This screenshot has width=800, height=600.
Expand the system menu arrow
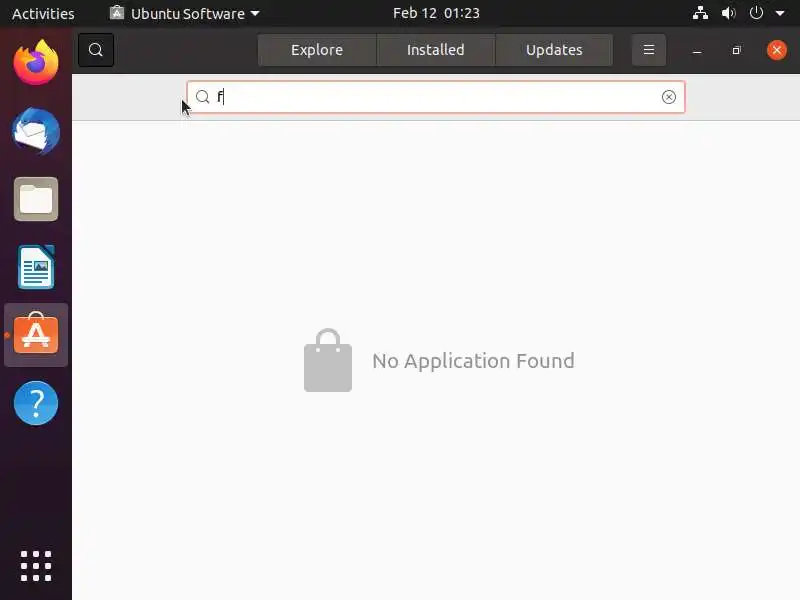(780, 13)
